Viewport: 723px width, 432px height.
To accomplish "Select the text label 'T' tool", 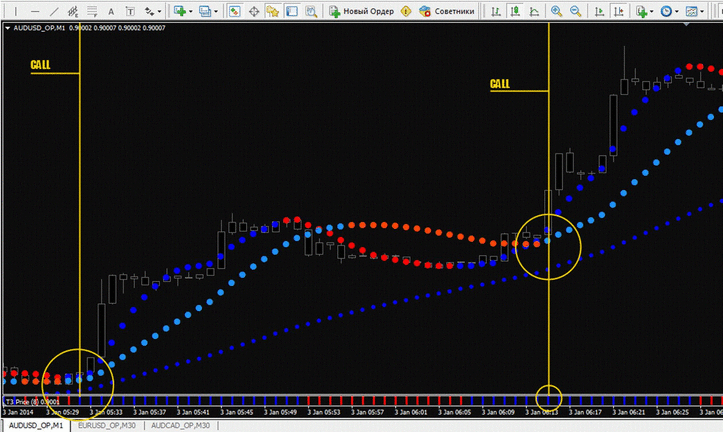I will tap(130, 11).
